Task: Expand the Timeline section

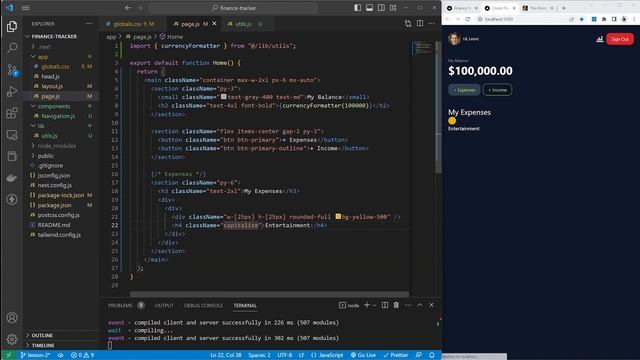Action: click(61, 345)
